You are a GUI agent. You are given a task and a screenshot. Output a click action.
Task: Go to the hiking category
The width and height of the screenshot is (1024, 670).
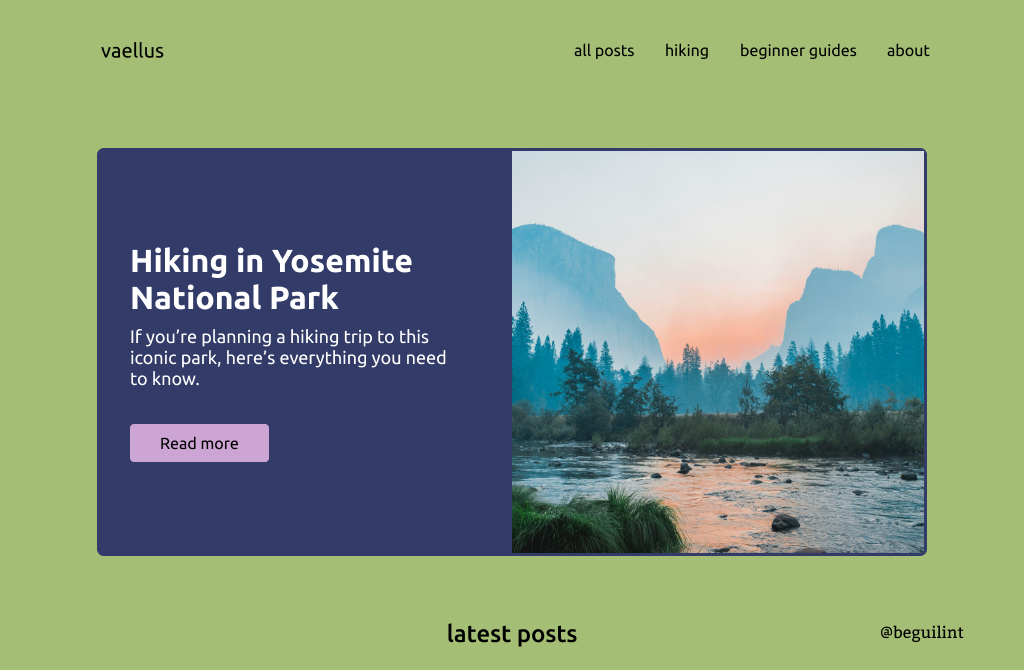click(686, 51)
